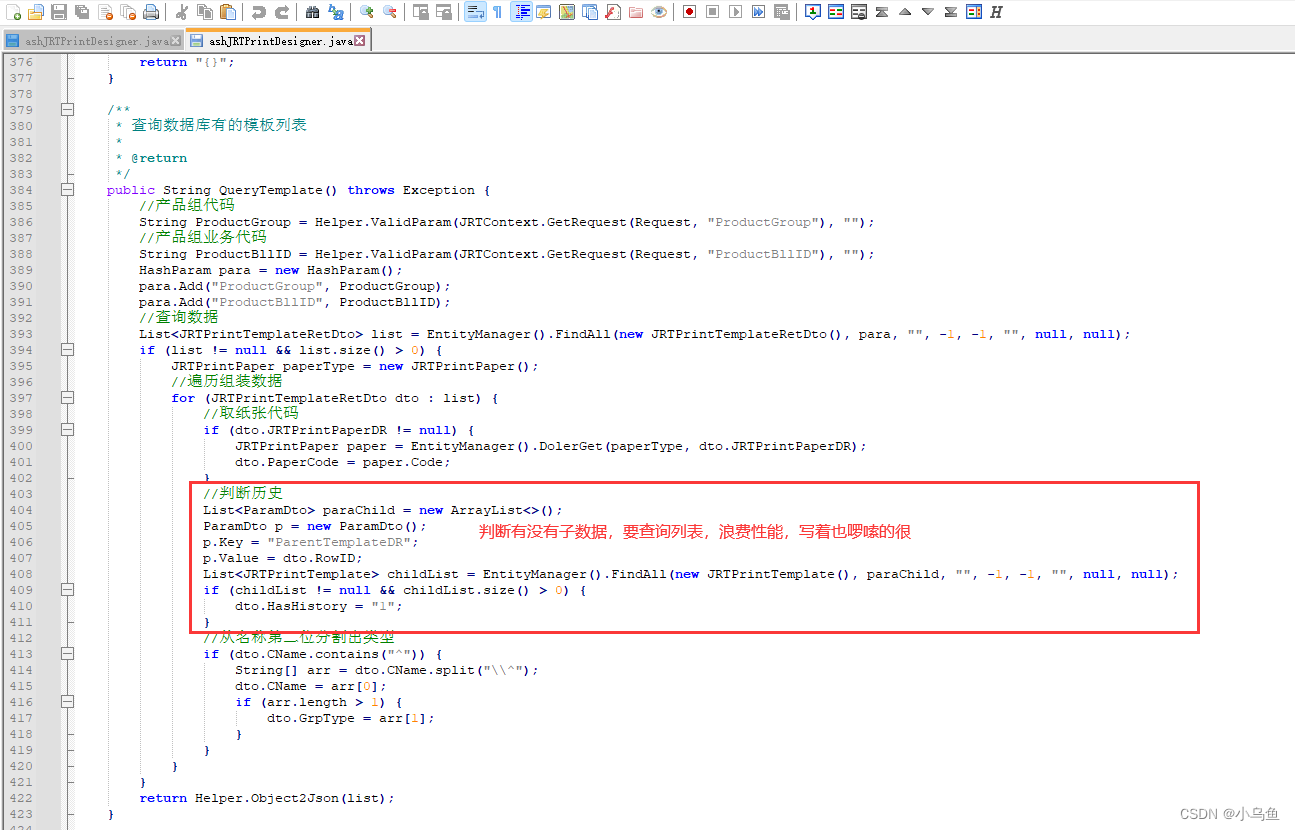Click the 'p.Value = dto.RowID;' line

coord(283,558)
